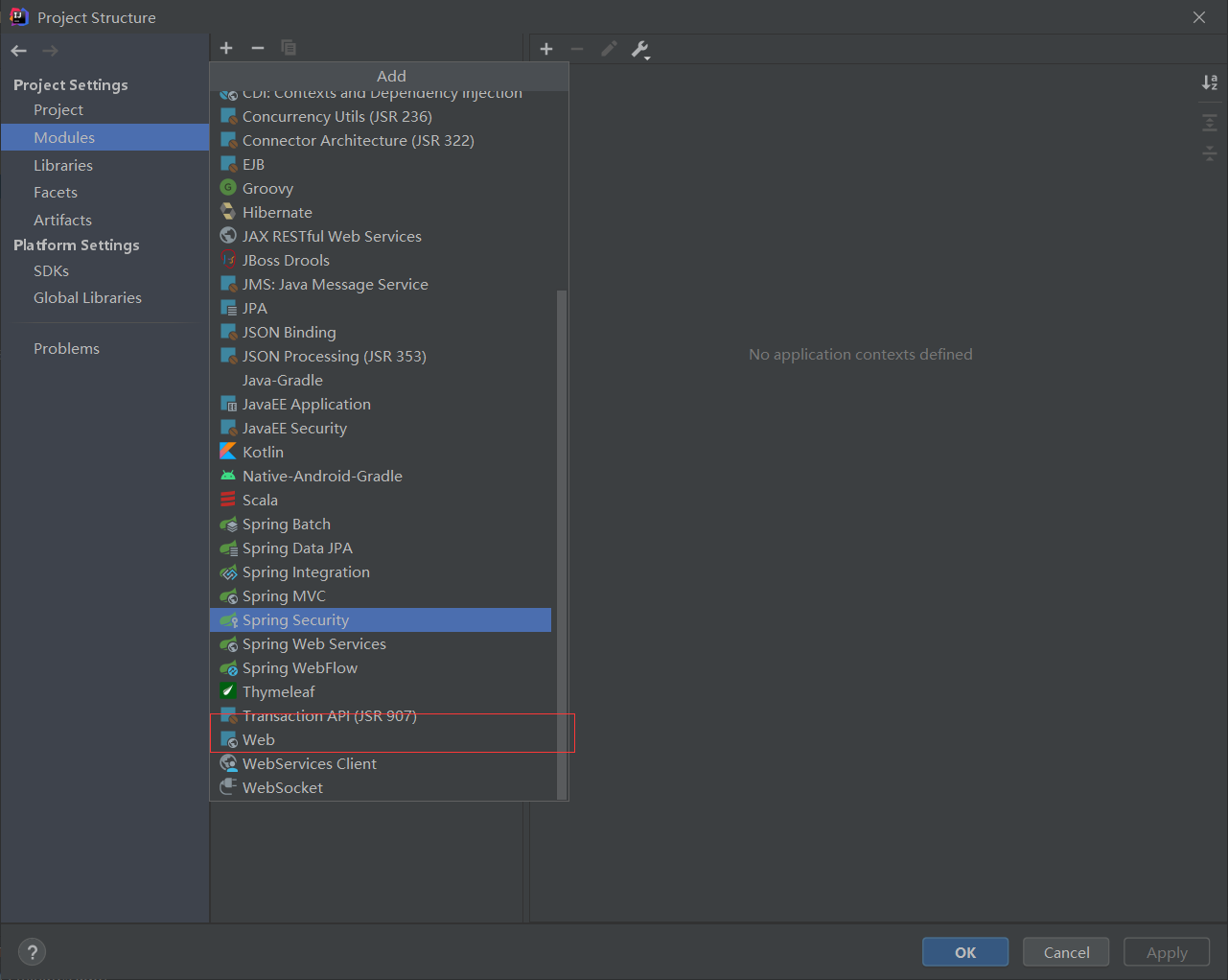Select Java-Gradle in the Add list
The image size is (1228, 980).
point(381,380)
